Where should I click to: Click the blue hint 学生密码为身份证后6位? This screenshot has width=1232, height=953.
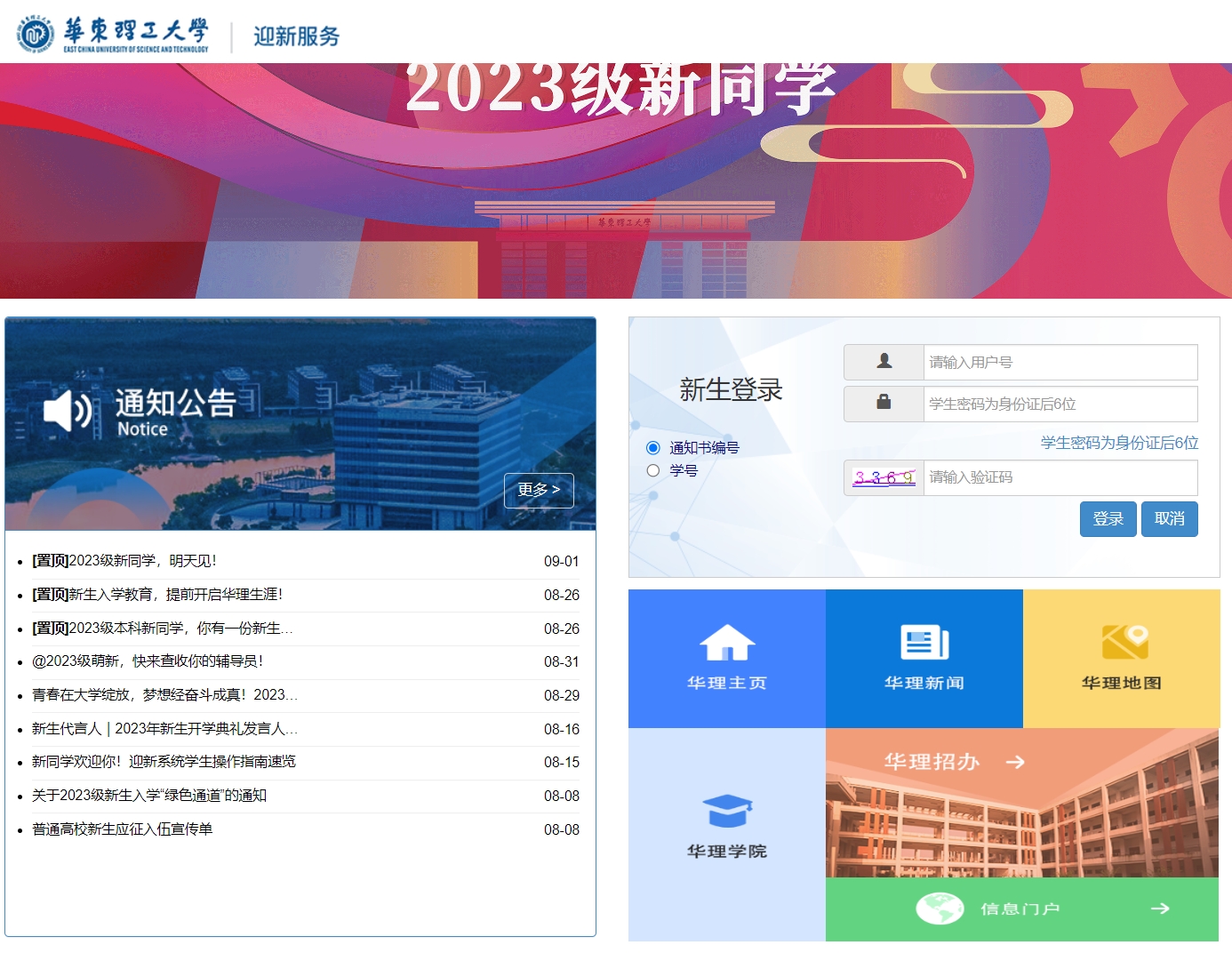pyautogui.click(x=1120, y=443)
